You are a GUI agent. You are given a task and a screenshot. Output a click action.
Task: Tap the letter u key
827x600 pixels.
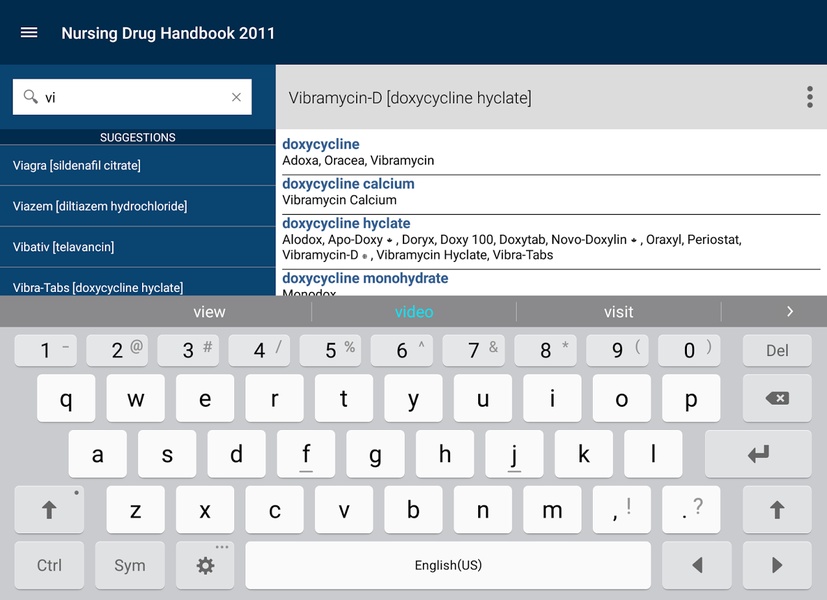483,398
